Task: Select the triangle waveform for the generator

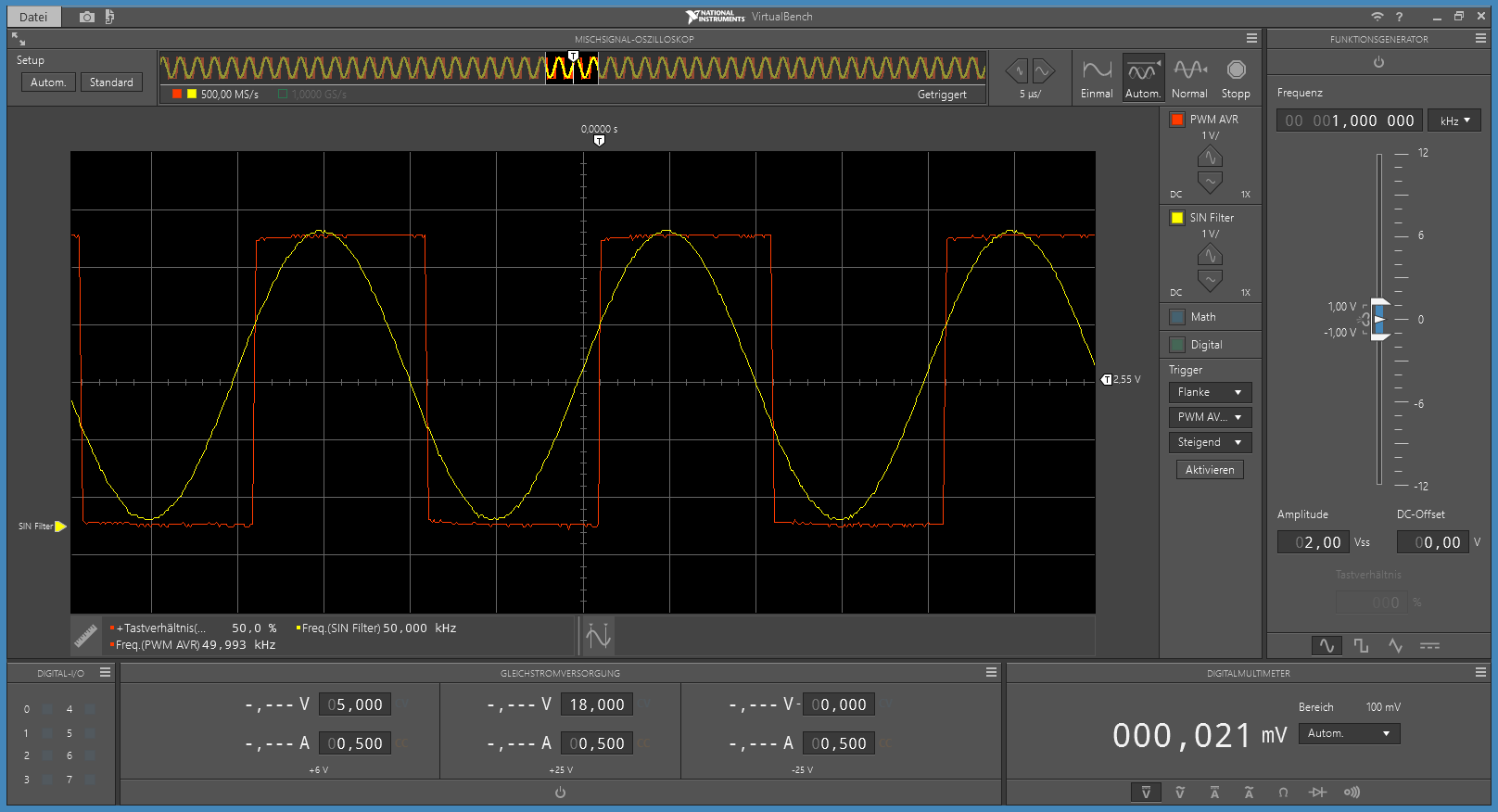Action: [1395, 646]
